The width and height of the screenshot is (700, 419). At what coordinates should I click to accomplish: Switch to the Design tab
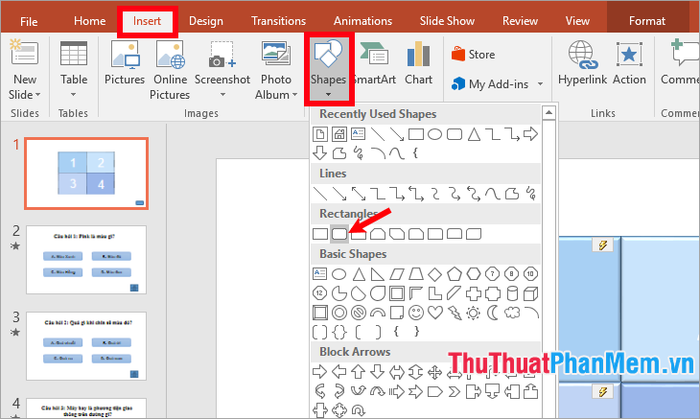206,20
